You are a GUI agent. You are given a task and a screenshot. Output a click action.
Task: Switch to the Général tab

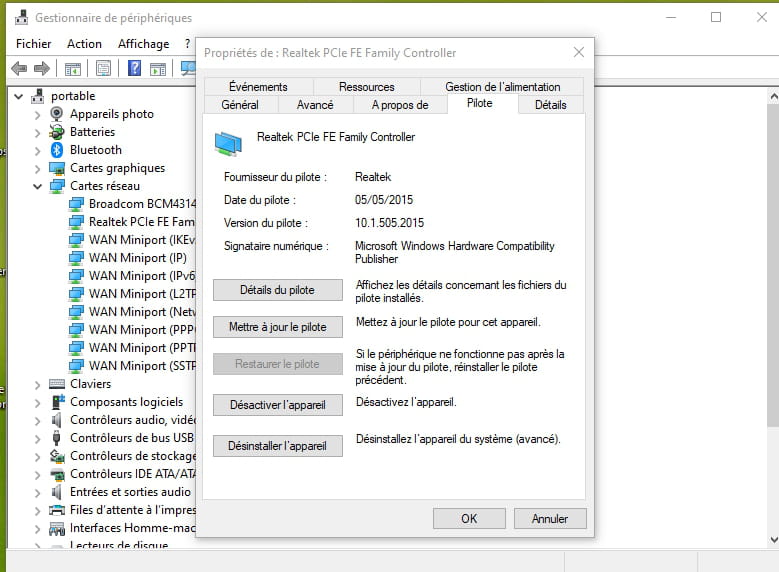(239, 104)
